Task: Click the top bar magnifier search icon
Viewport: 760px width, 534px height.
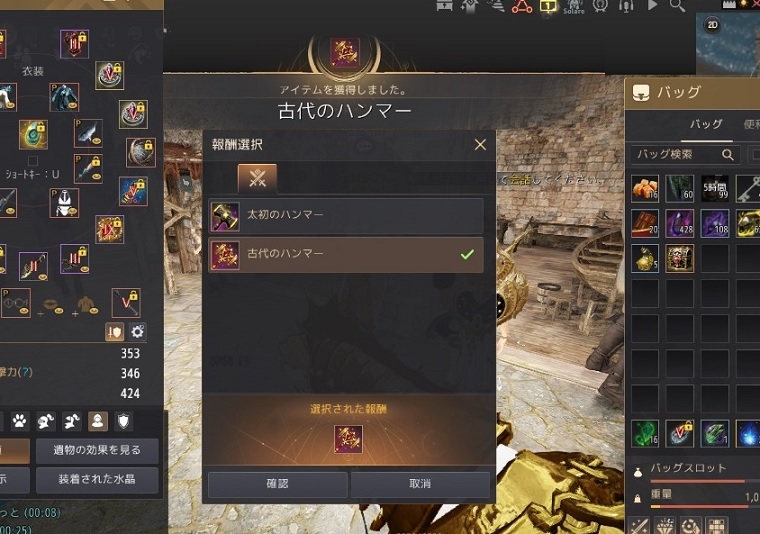Action: coord(677,5)
